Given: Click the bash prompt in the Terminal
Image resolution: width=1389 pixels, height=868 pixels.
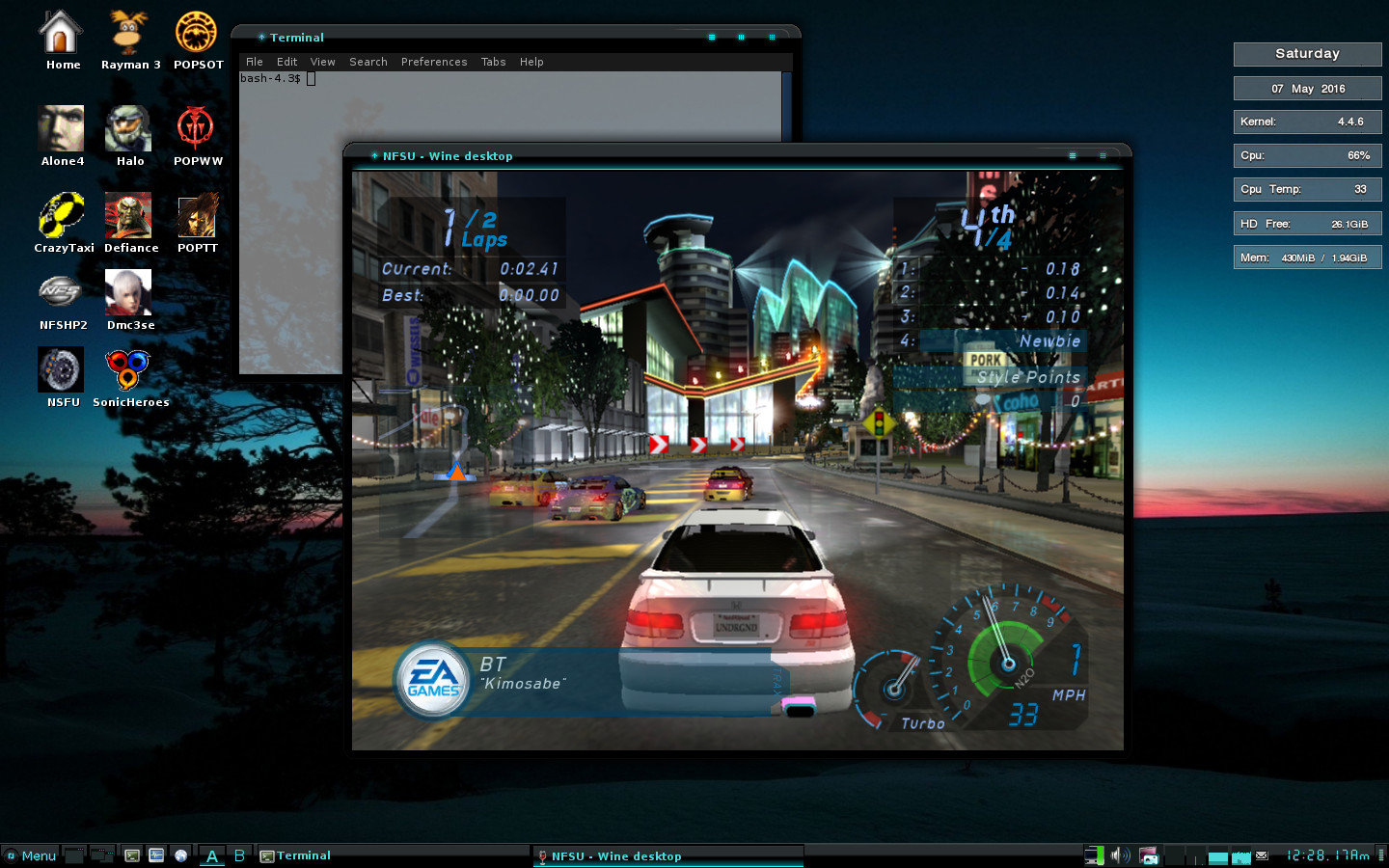Looking at the screenshot, I should (270, 78).
